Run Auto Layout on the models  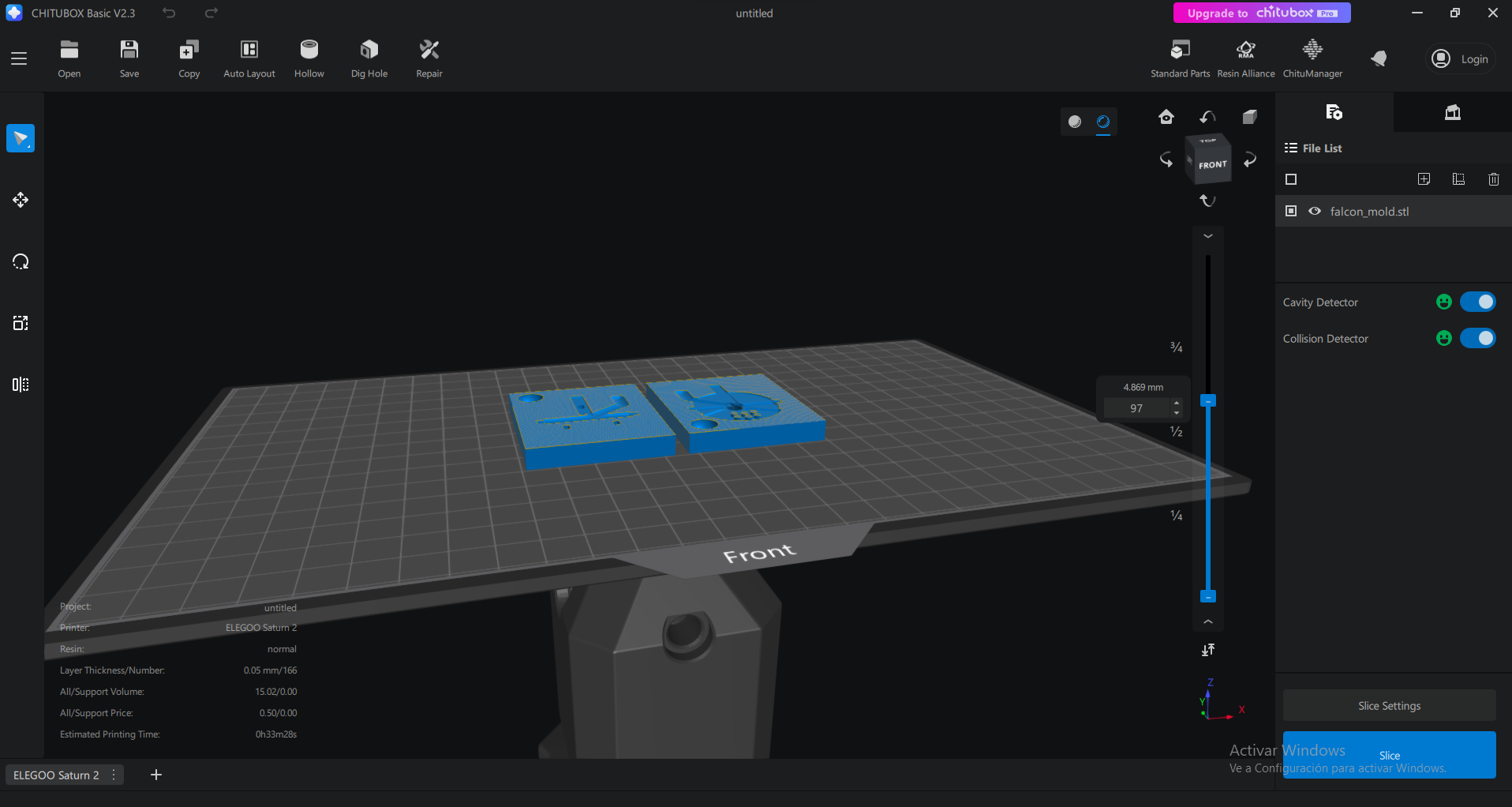click(249, 58)
